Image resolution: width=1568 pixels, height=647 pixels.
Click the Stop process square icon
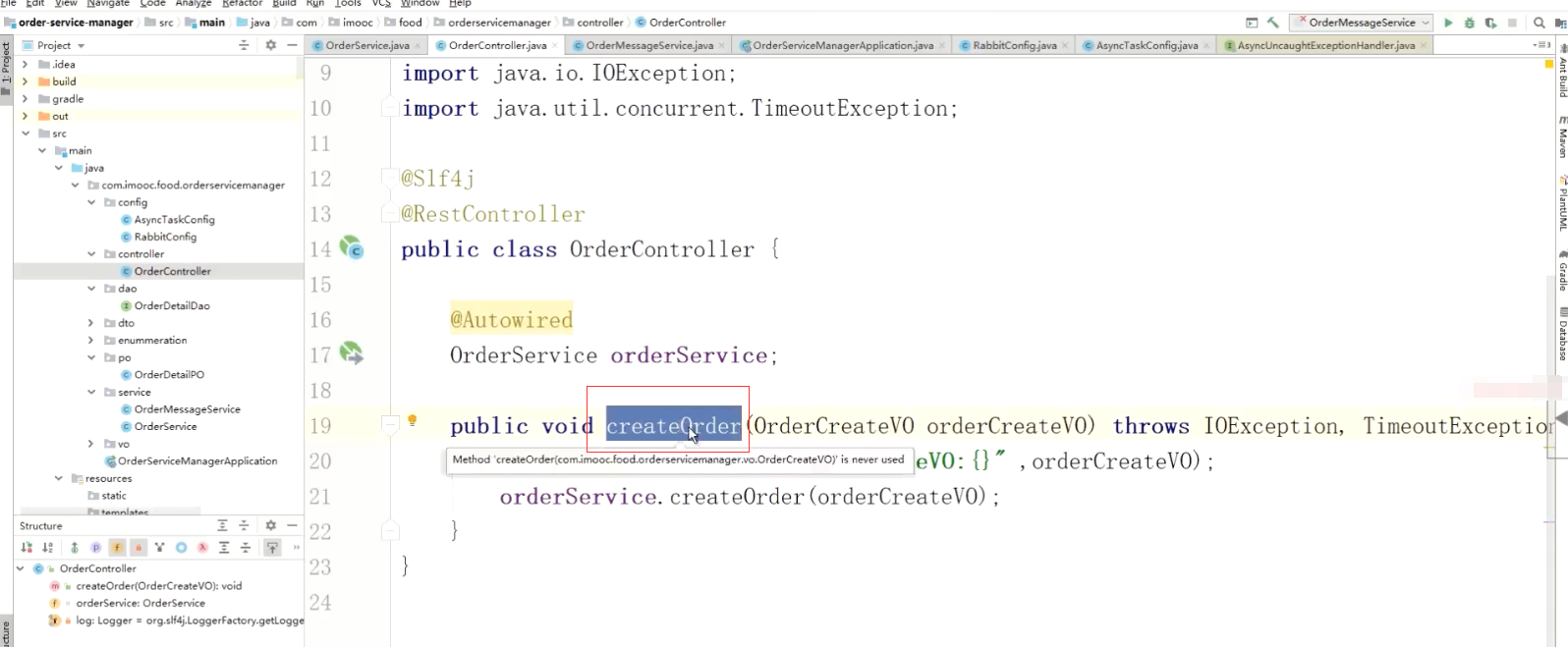coord(1512,23)
